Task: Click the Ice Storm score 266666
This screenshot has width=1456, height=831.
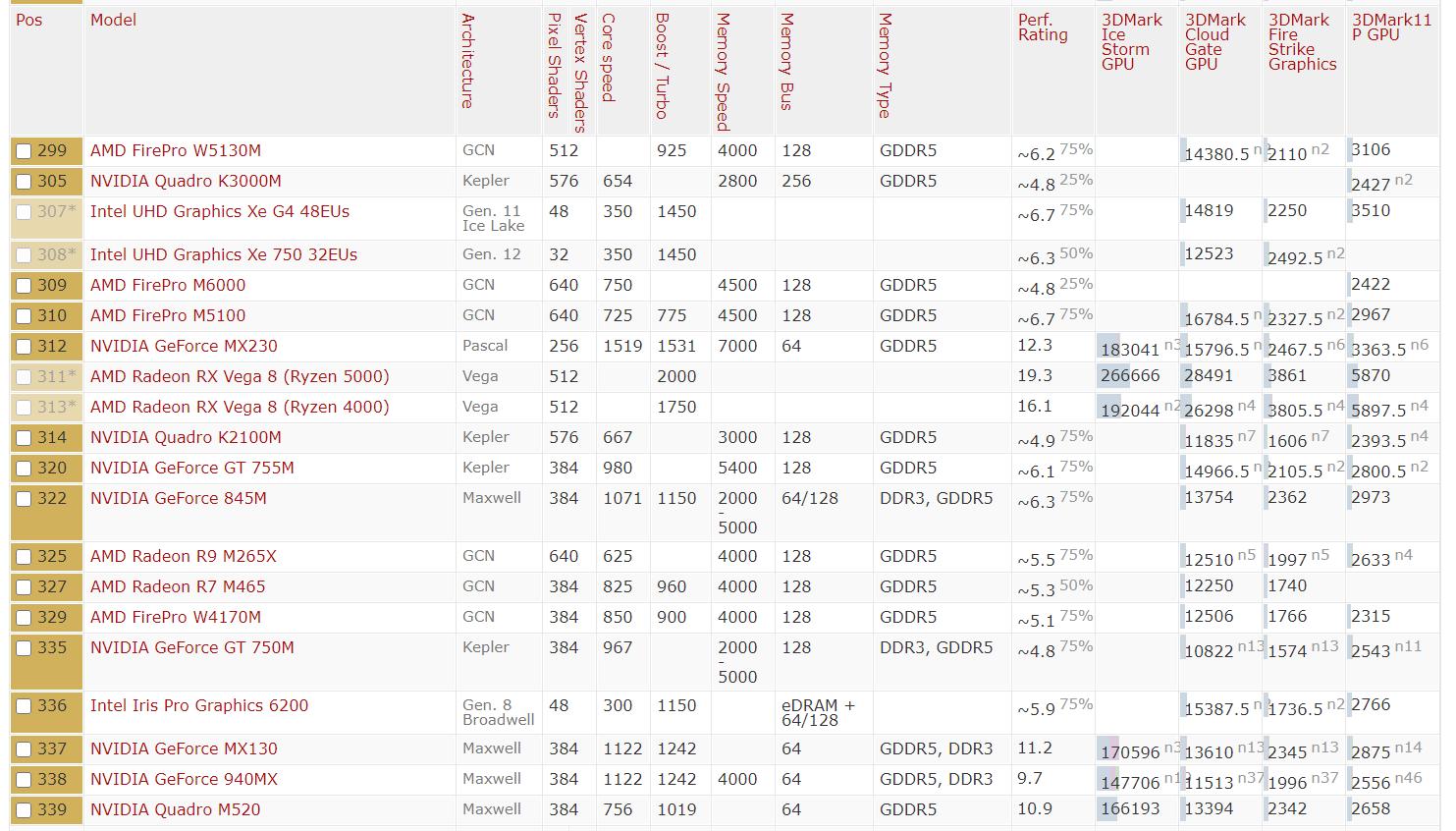Action: click(1130, 376)
